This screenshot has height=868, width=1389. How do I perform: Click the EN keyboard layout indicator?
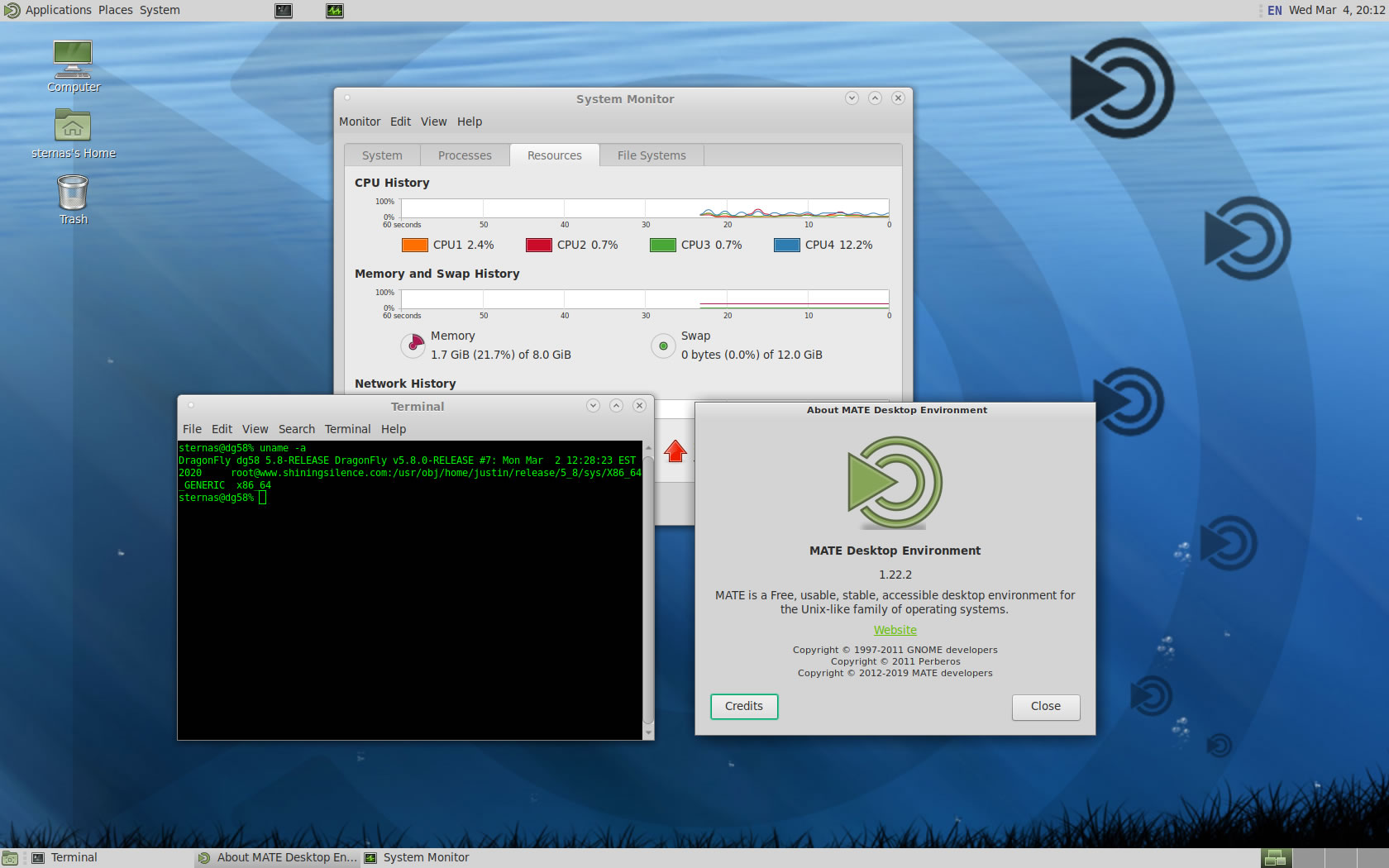(x=1274, y=10)
